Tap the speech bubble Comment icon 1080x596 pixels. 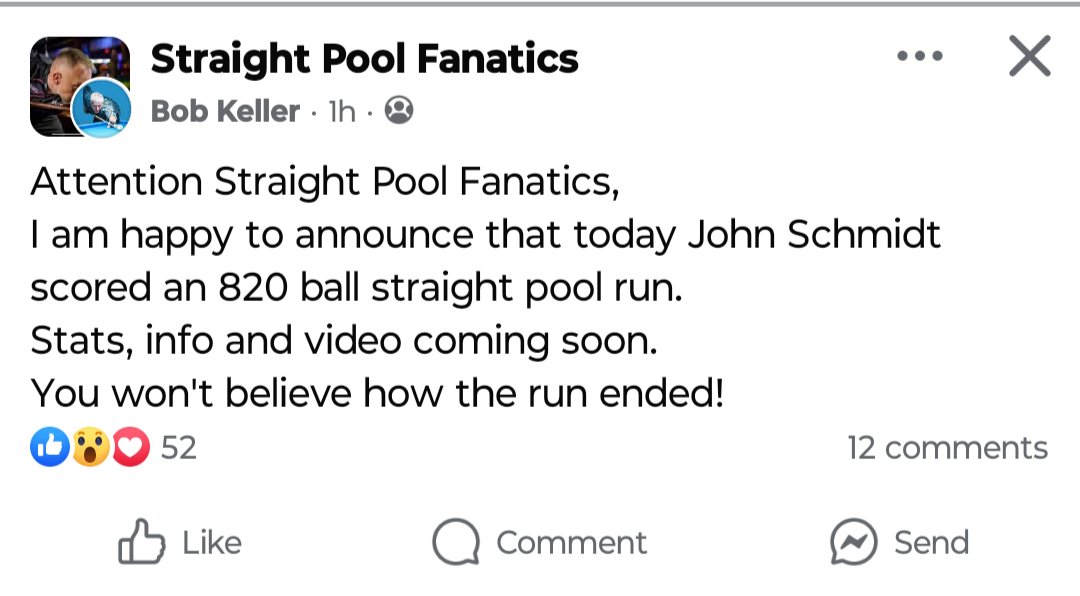(456, 542)
